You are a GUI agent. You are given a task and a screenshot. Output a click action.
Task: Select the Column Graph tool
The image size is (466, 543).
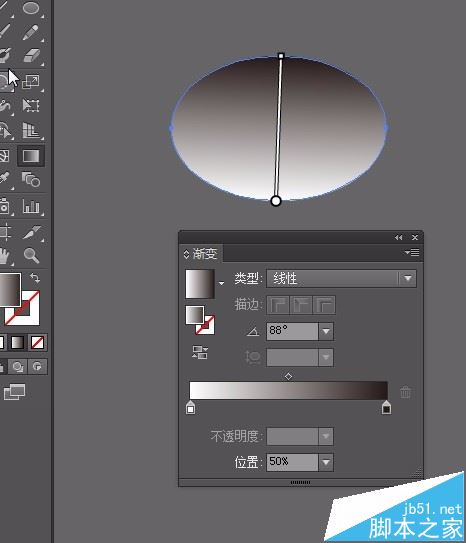click(x=31, y=206)
